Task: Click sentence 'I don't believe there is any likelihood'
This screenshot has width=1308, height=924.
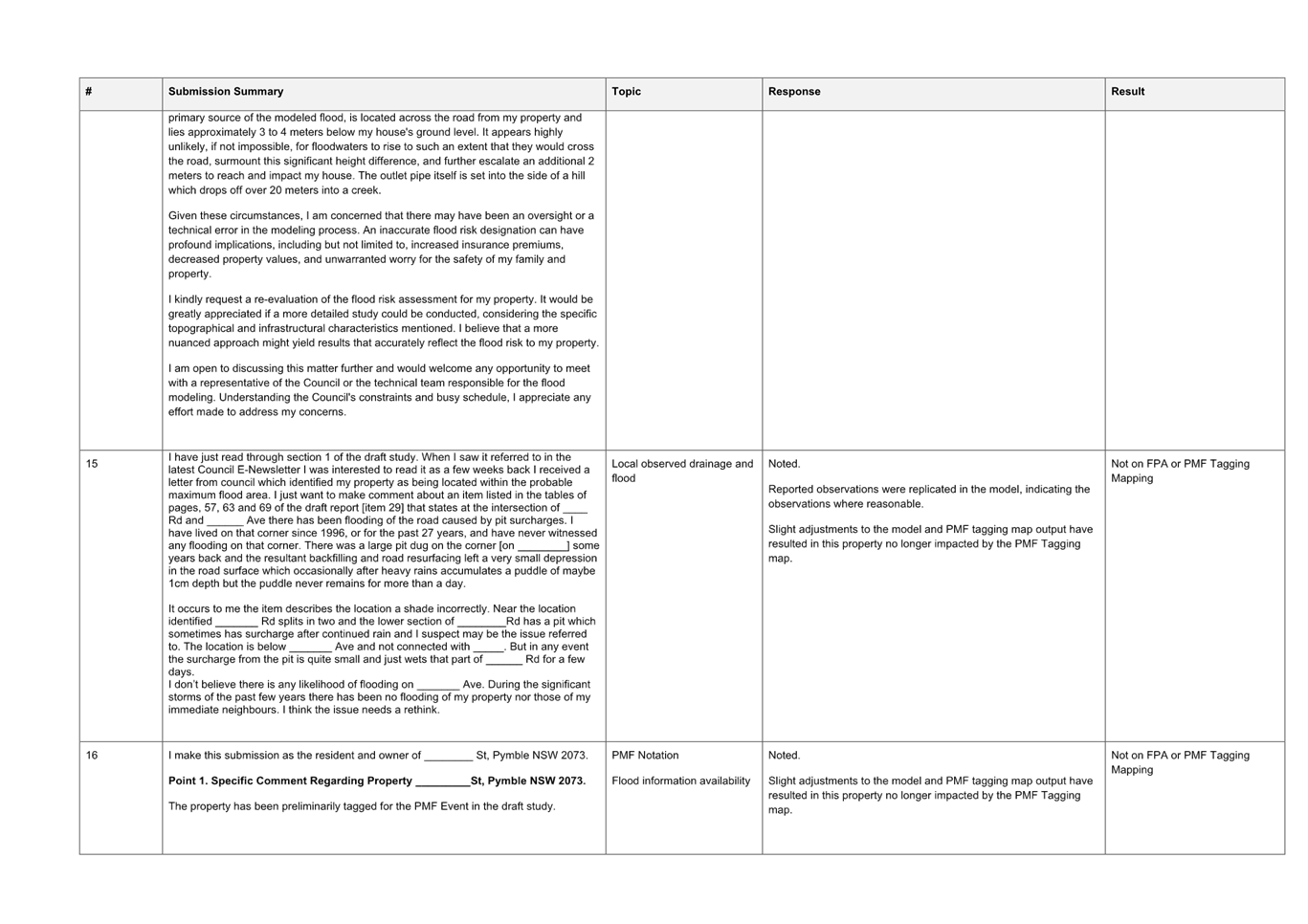Action: pos(380,697)
